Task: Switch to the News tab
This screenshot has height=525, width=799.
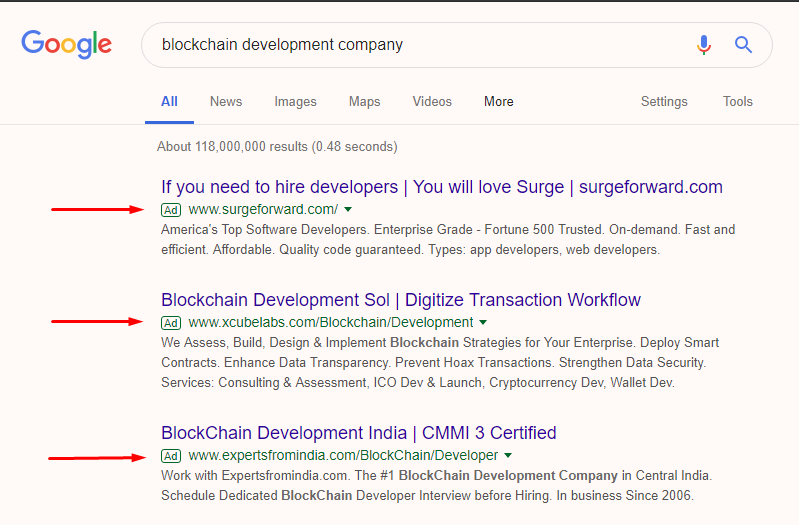Action: click(x=226, y=101)
